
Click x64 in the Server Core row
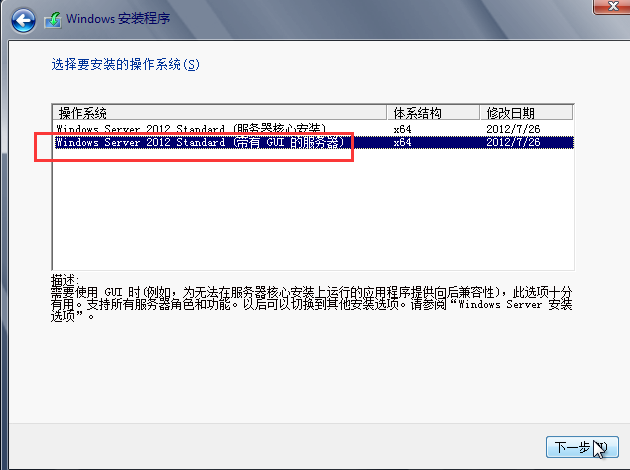[402, 129]
